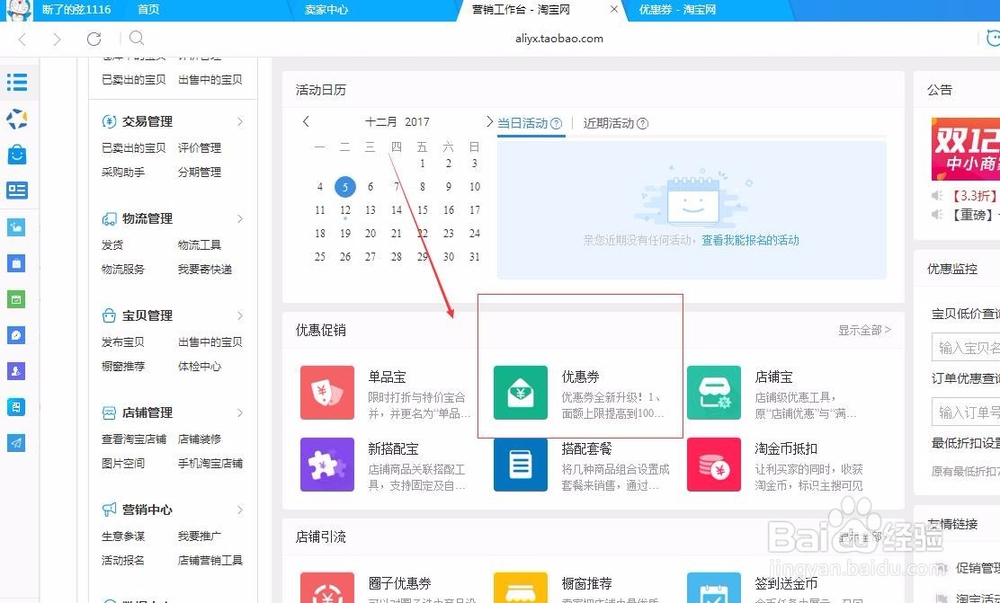The height and width of the screenshot is (603, 1000).
Task: Click the 店铺宝 teal shop icon
Action: tap(714, 393)
